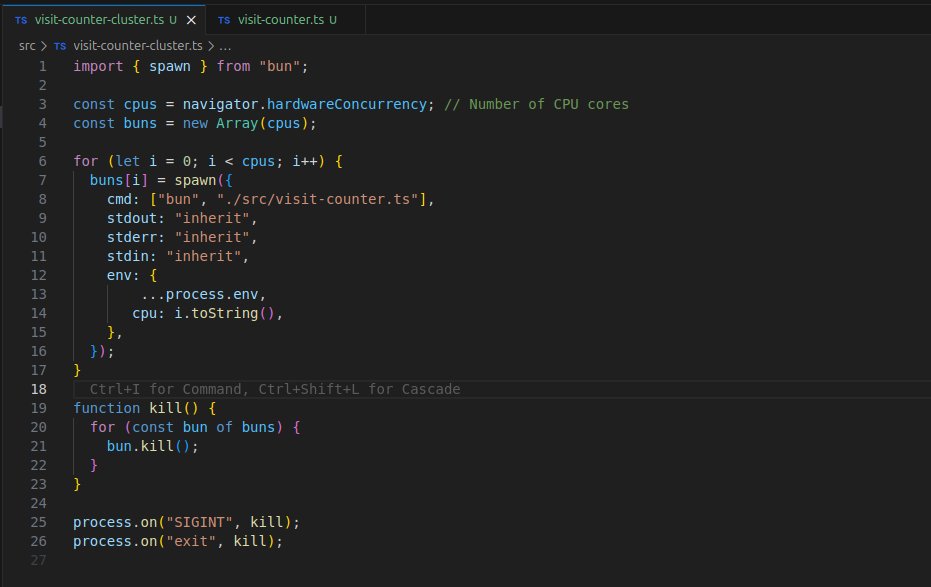Click the "./src/visit-counter.ts" string
Screen dimensions: 931x587
coord(318,199)
